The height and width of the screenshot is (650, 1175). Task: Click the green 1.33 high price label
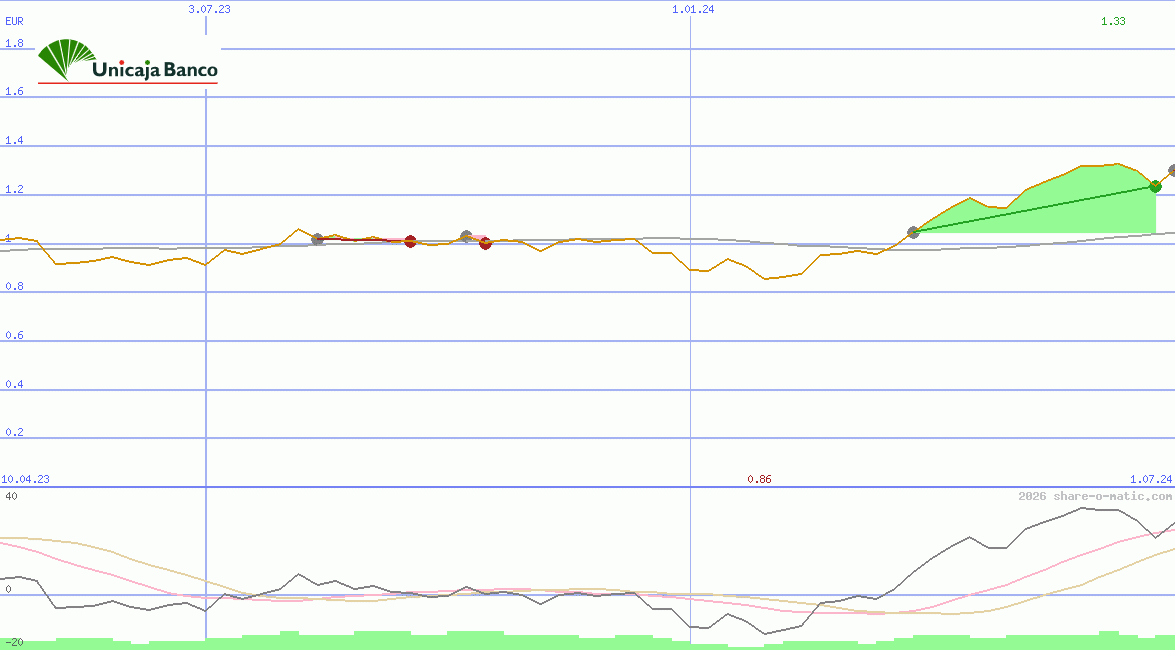(x=1113, y=21)
